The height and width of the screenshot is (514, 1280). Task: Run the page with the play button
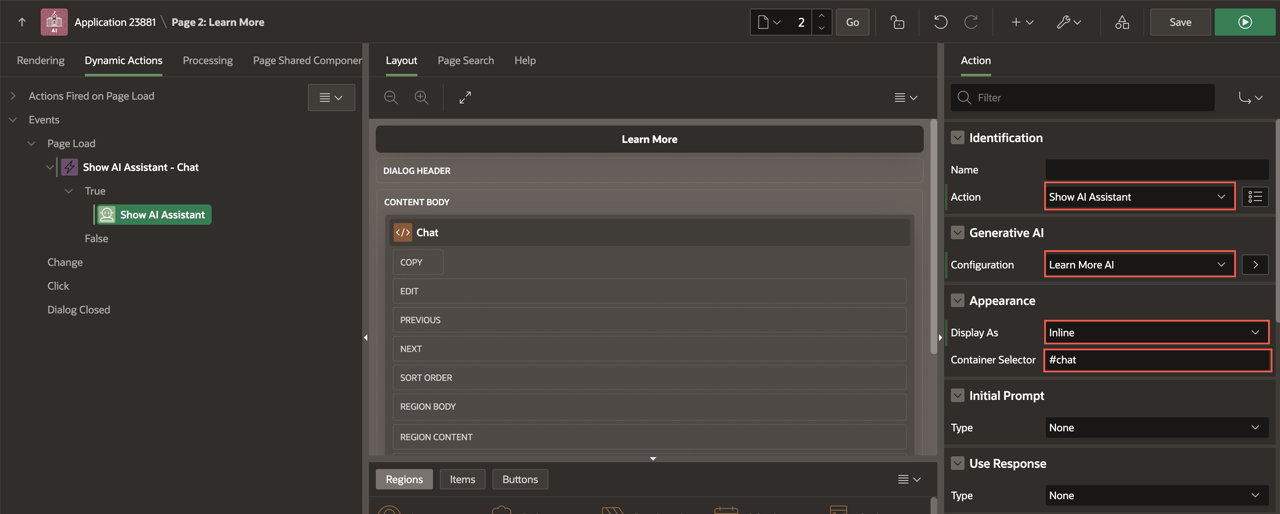pos(1244,22)
